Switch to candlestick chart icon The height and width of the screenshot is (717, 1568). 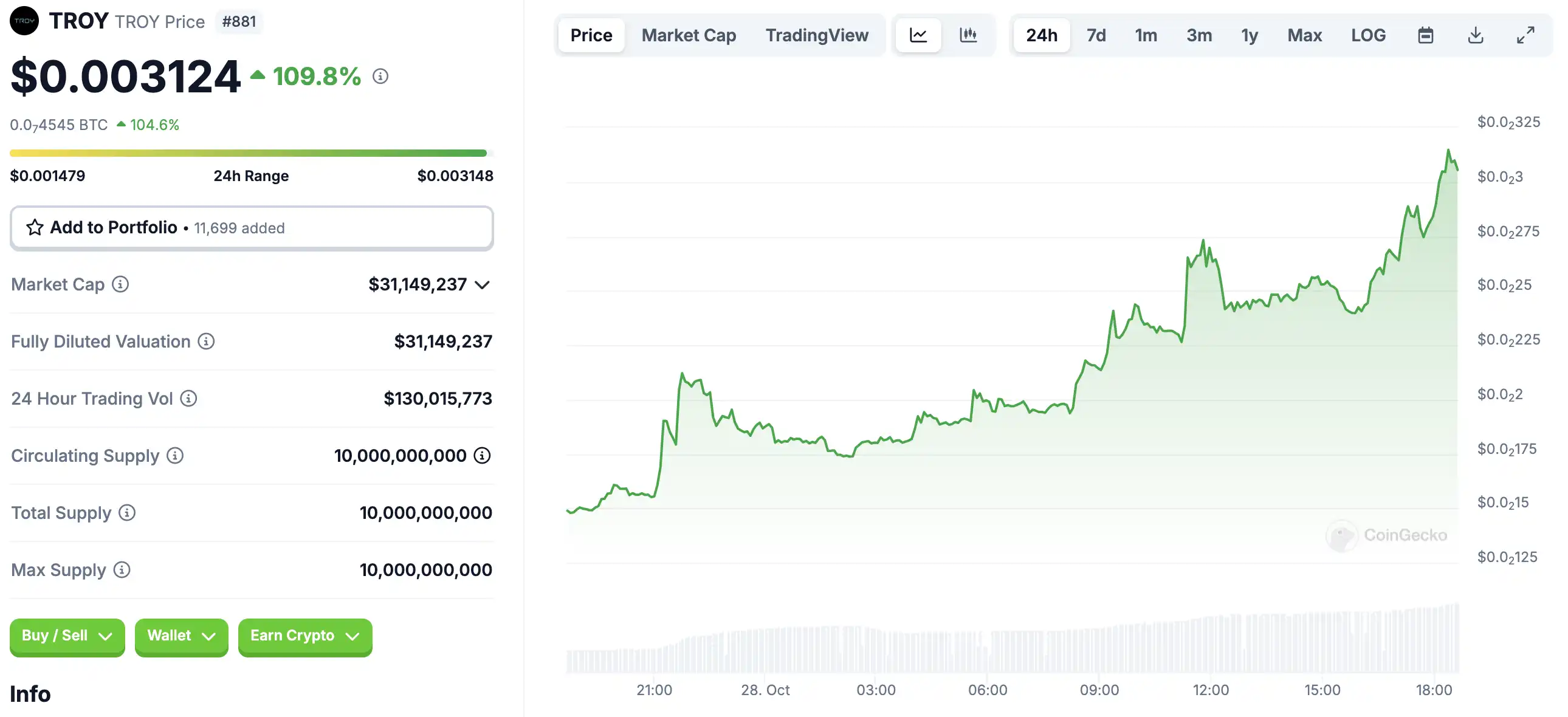coord(968,35)
